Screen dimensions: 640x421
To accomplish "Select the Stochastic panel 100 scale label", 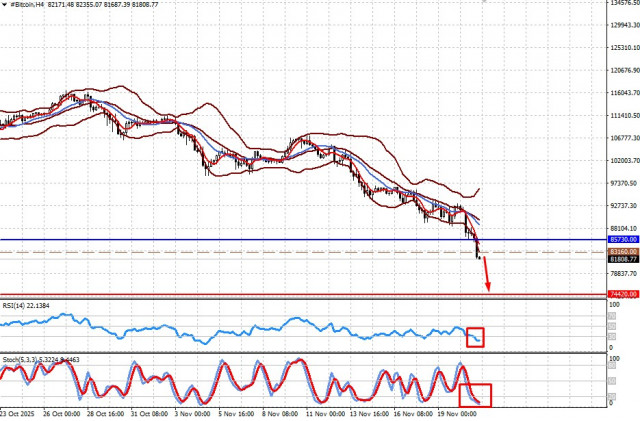I will coord(614,359).
